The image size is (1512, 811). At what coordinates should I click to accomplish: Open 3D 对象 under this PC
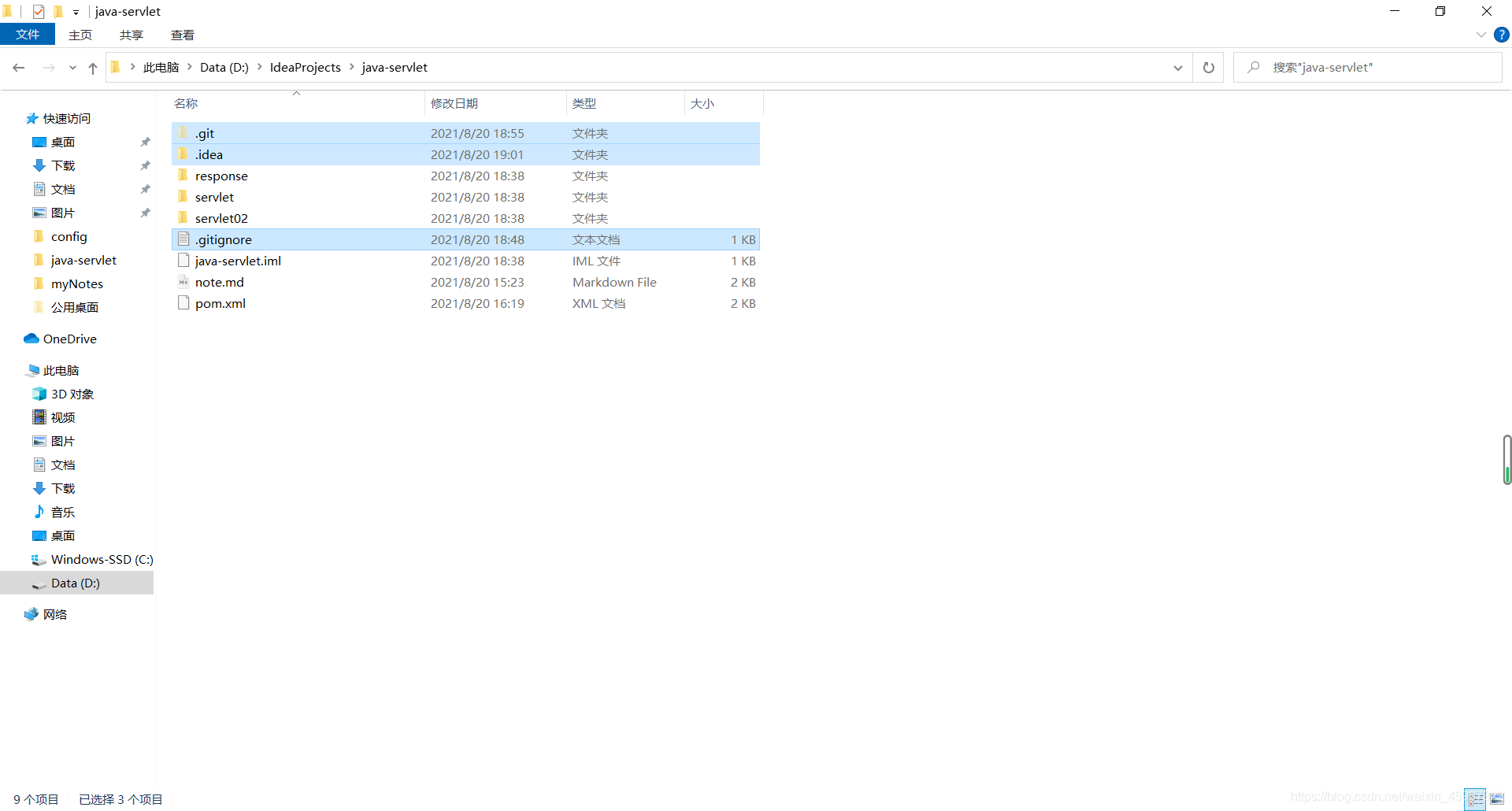(x=72, y=394)
